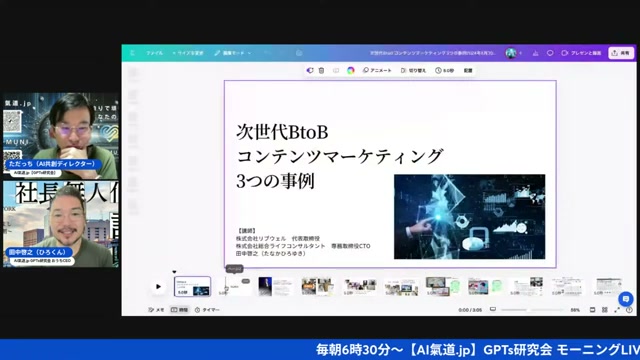Open the Canva main menu hamburger icon
Screen dimensions: 640x360
point(132,53)
